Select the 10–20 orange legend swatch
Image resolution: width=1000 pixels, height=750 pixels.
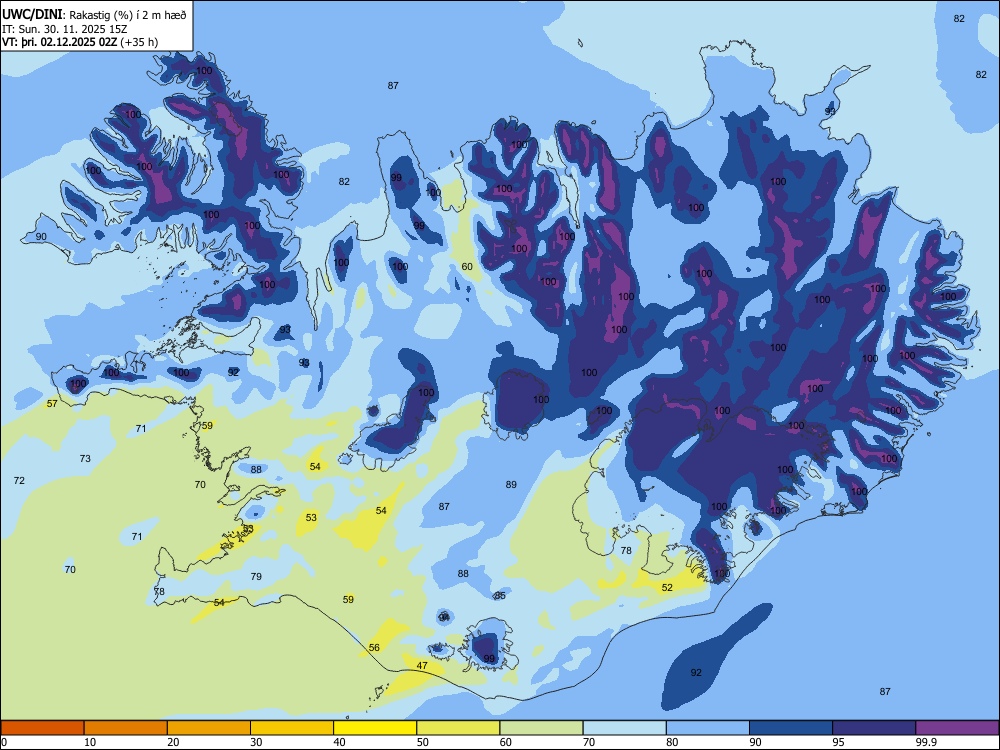tap(126, 728)
